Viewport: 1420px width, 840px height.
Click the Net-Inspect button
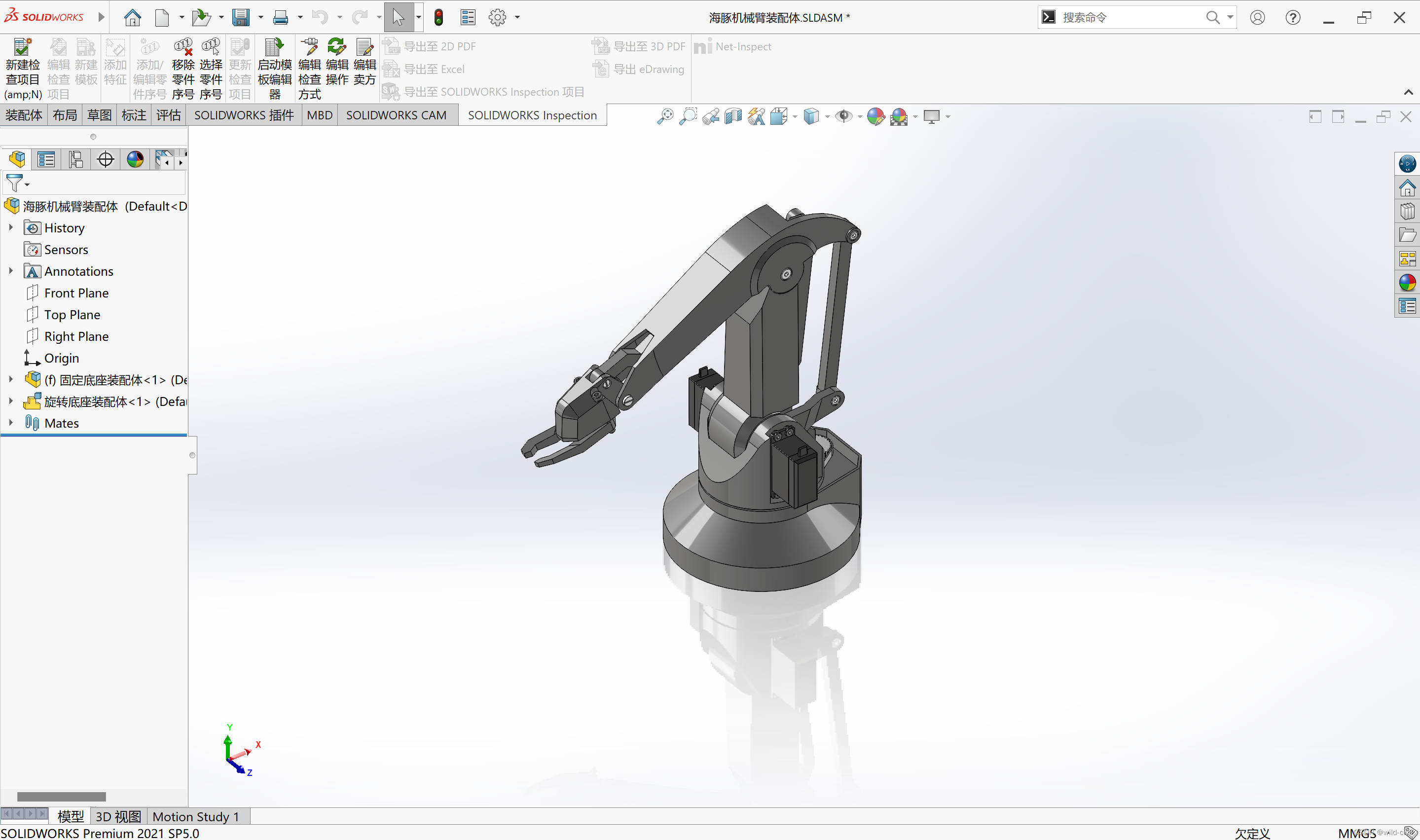tap(733, 46)
